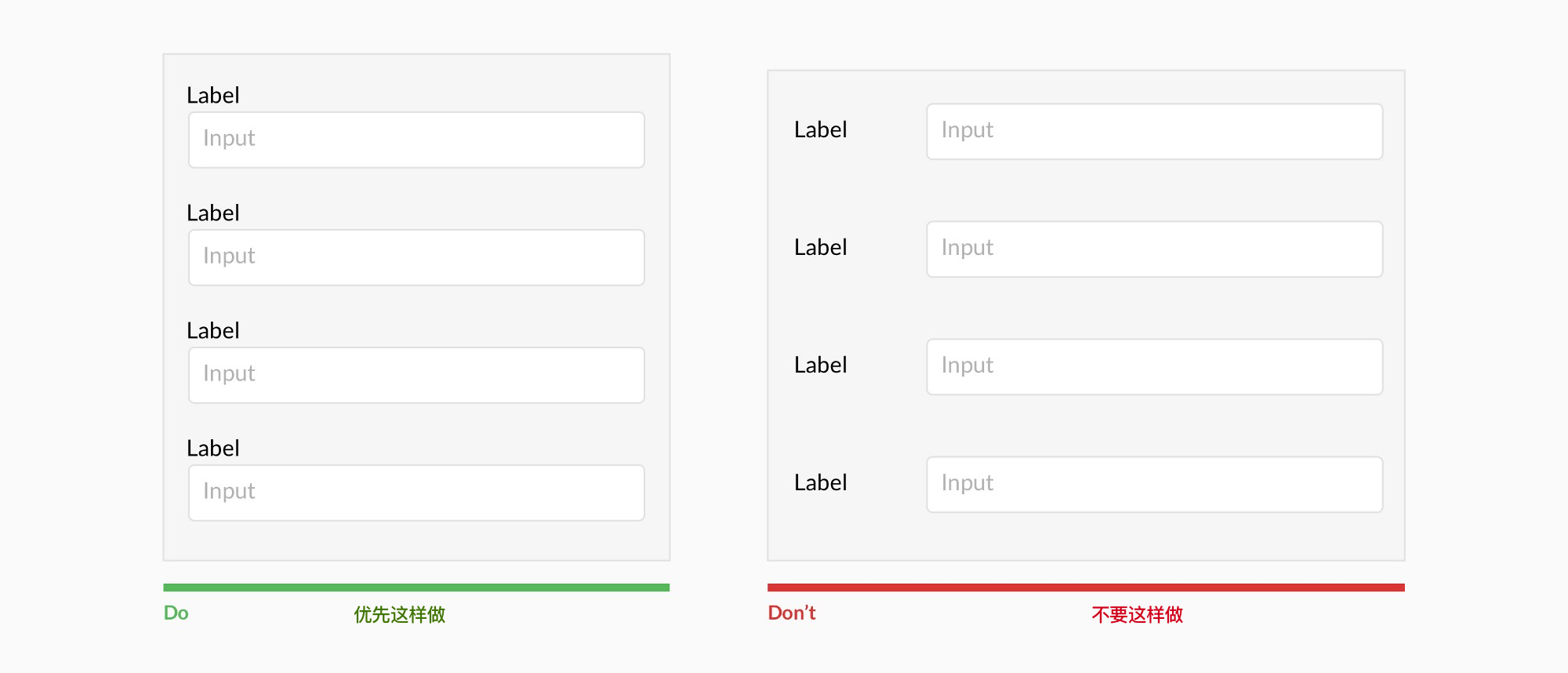
Task: Click the first Input in the Don't example
Action: coord(1155,132)
